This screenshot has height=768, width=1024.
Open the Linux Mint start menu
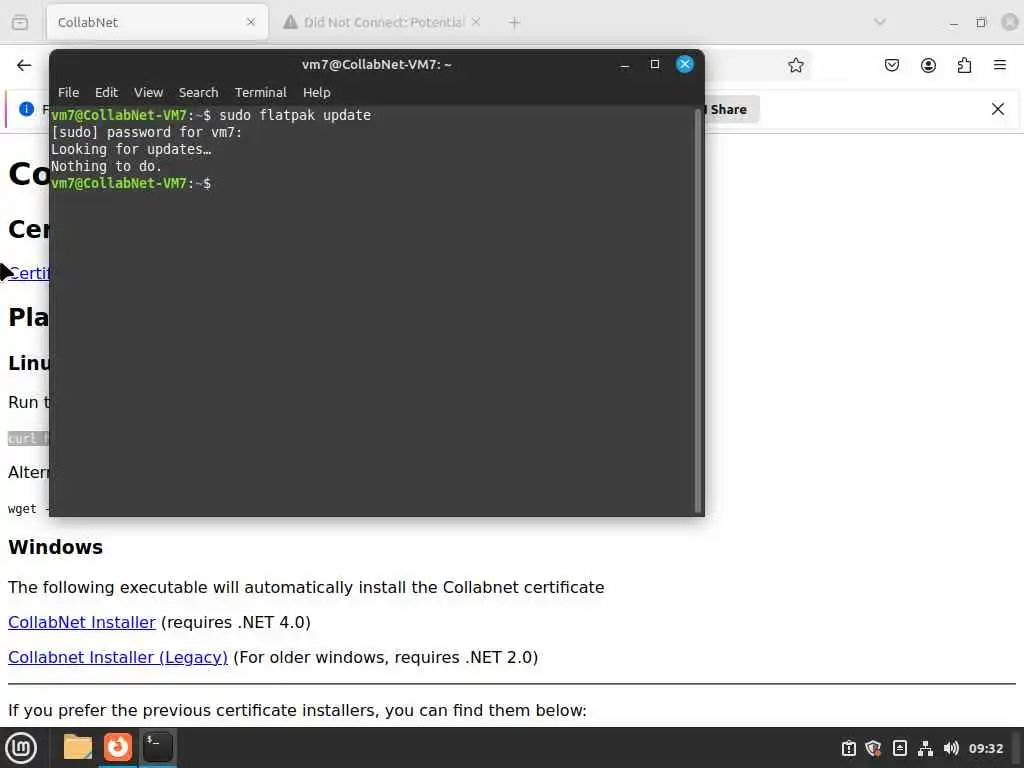pos(21,748)
